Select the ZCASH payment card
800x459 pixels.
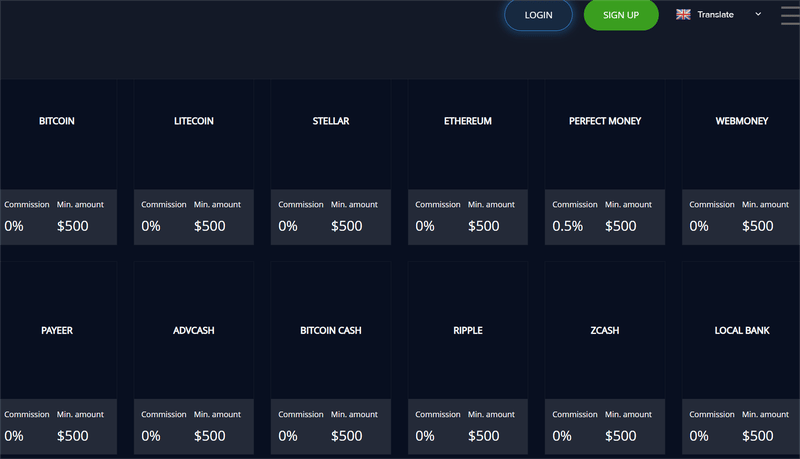point(605,358)
